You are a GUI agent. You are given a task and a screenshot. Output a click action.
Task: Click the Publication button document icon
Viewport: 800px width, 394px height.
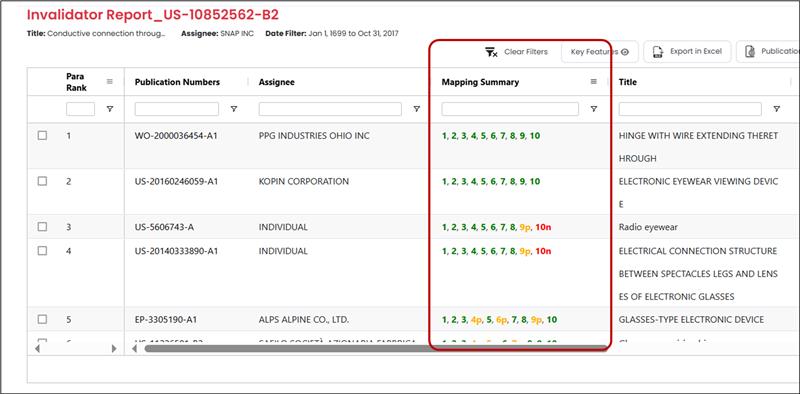[749, 52]
